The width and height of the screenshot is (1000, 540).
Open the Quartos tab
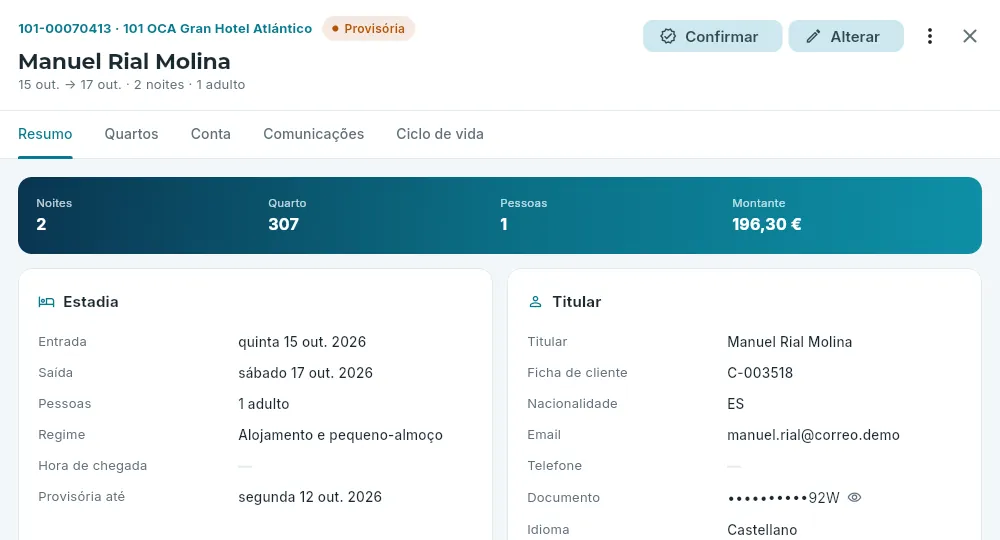pyautogui.click(x=131, y=134)
